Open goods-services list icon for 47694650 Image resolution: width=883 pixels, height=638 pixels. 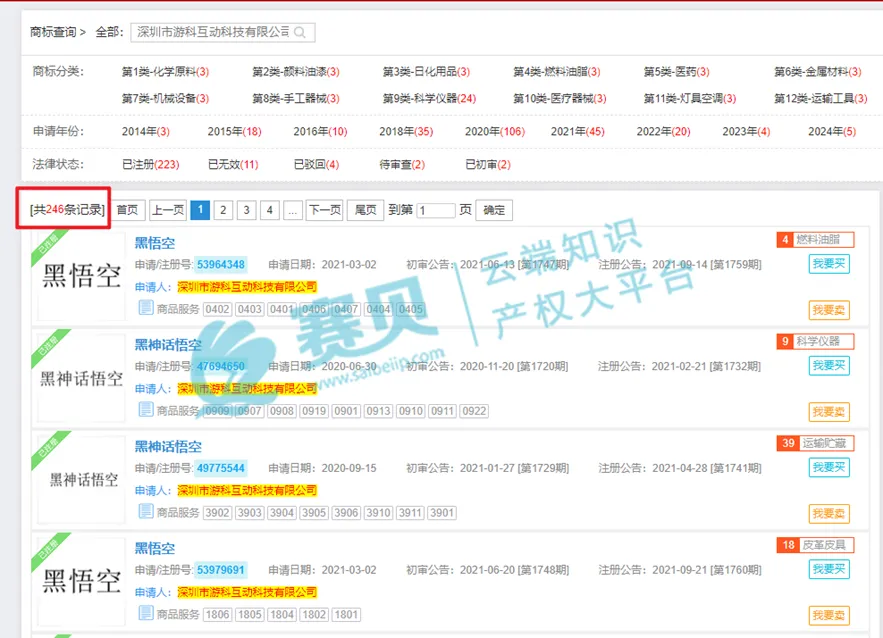146,409
